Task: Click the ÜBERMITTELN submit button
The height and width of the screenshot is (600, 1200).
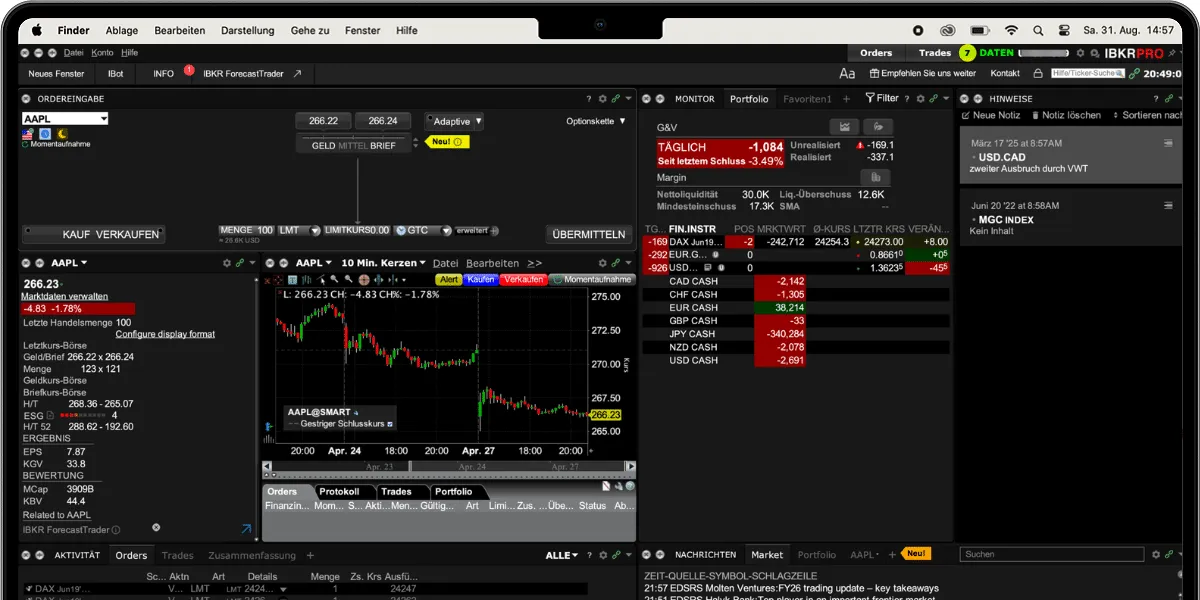Action: 590,234
